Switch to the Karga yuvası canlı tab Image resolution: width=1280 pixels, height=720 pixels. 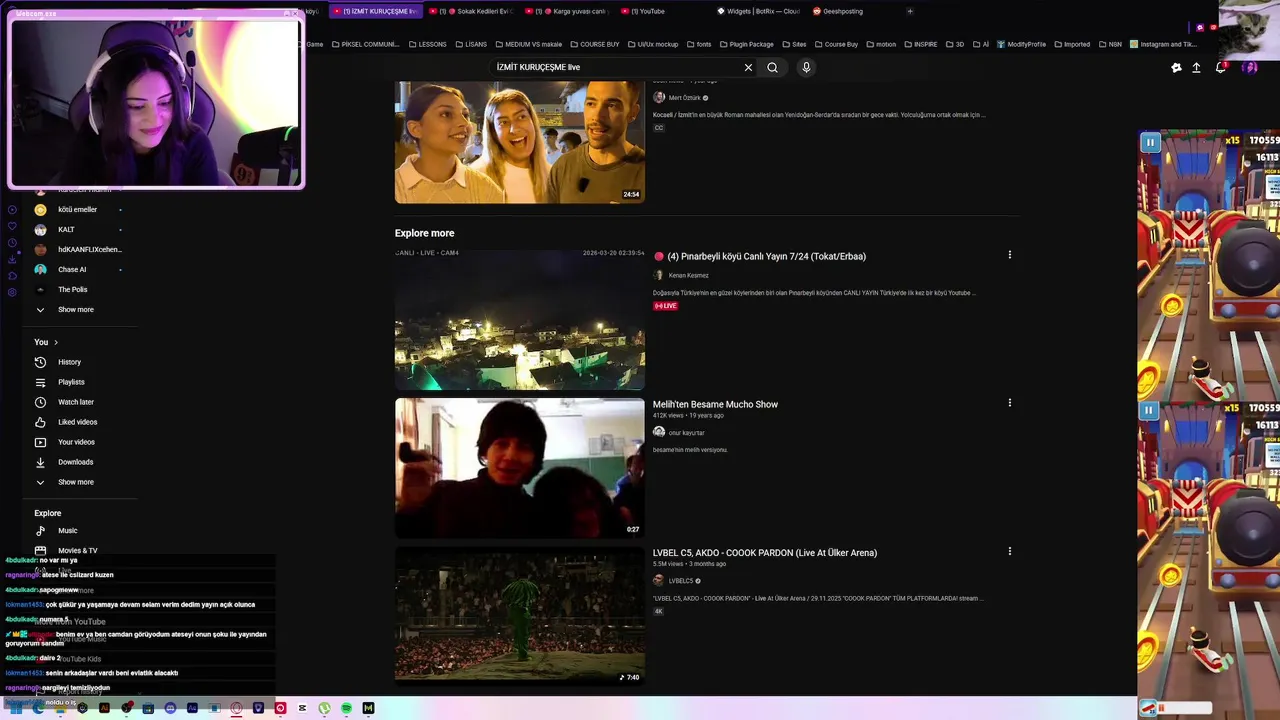click(570, 11)
